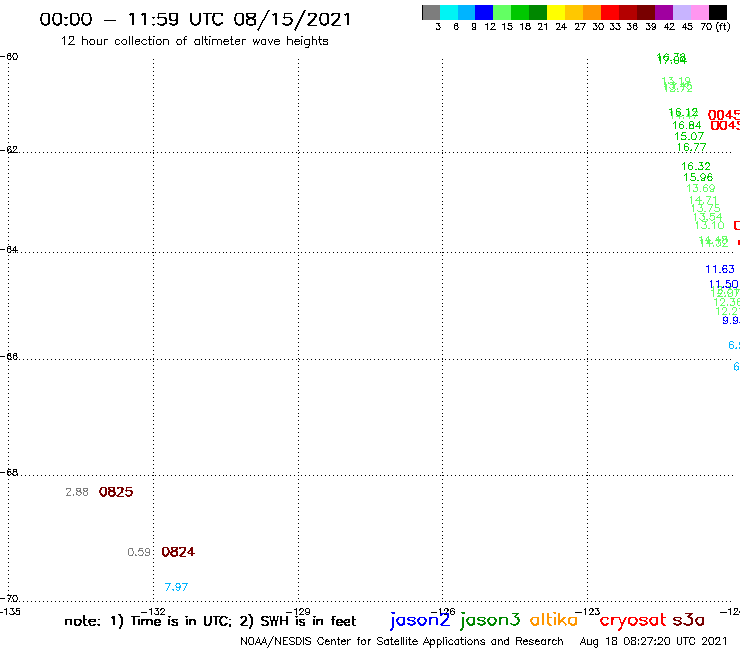740x650 pixels.
Task: Click the cyan 6 ft color swatch
Action: click(x=449, y=12)
